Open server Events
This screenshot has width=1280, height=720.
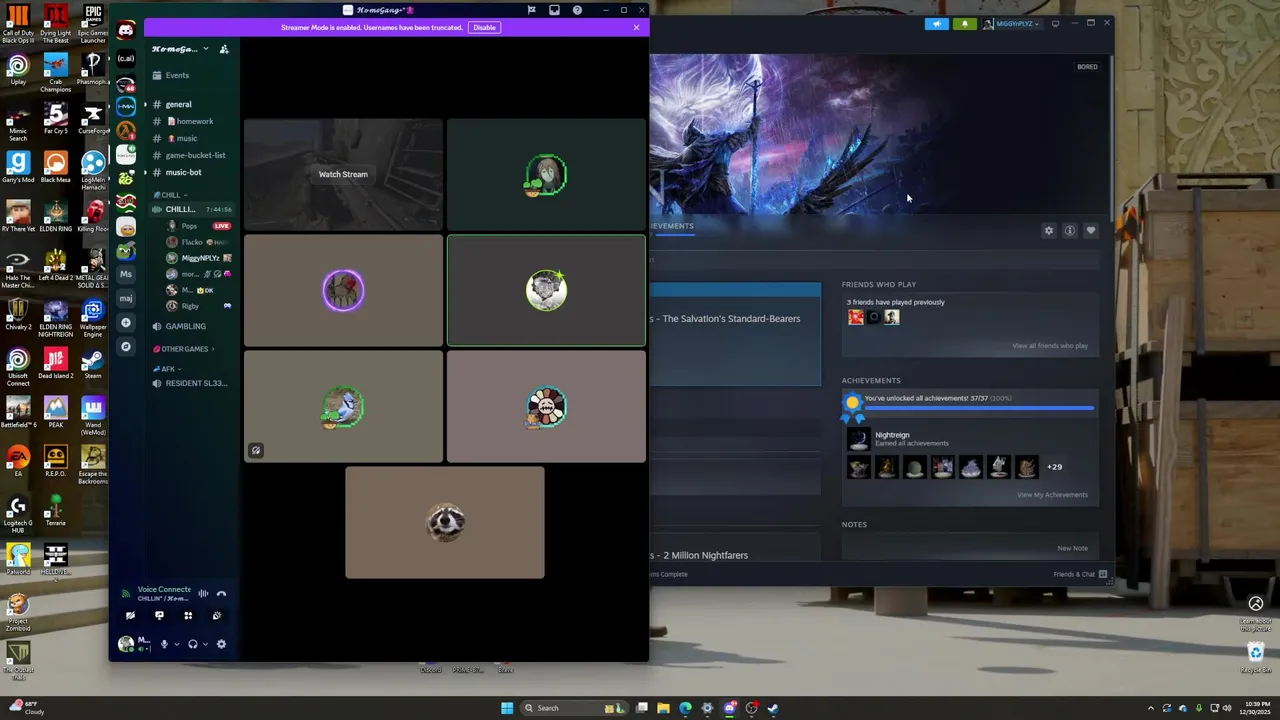190,75
